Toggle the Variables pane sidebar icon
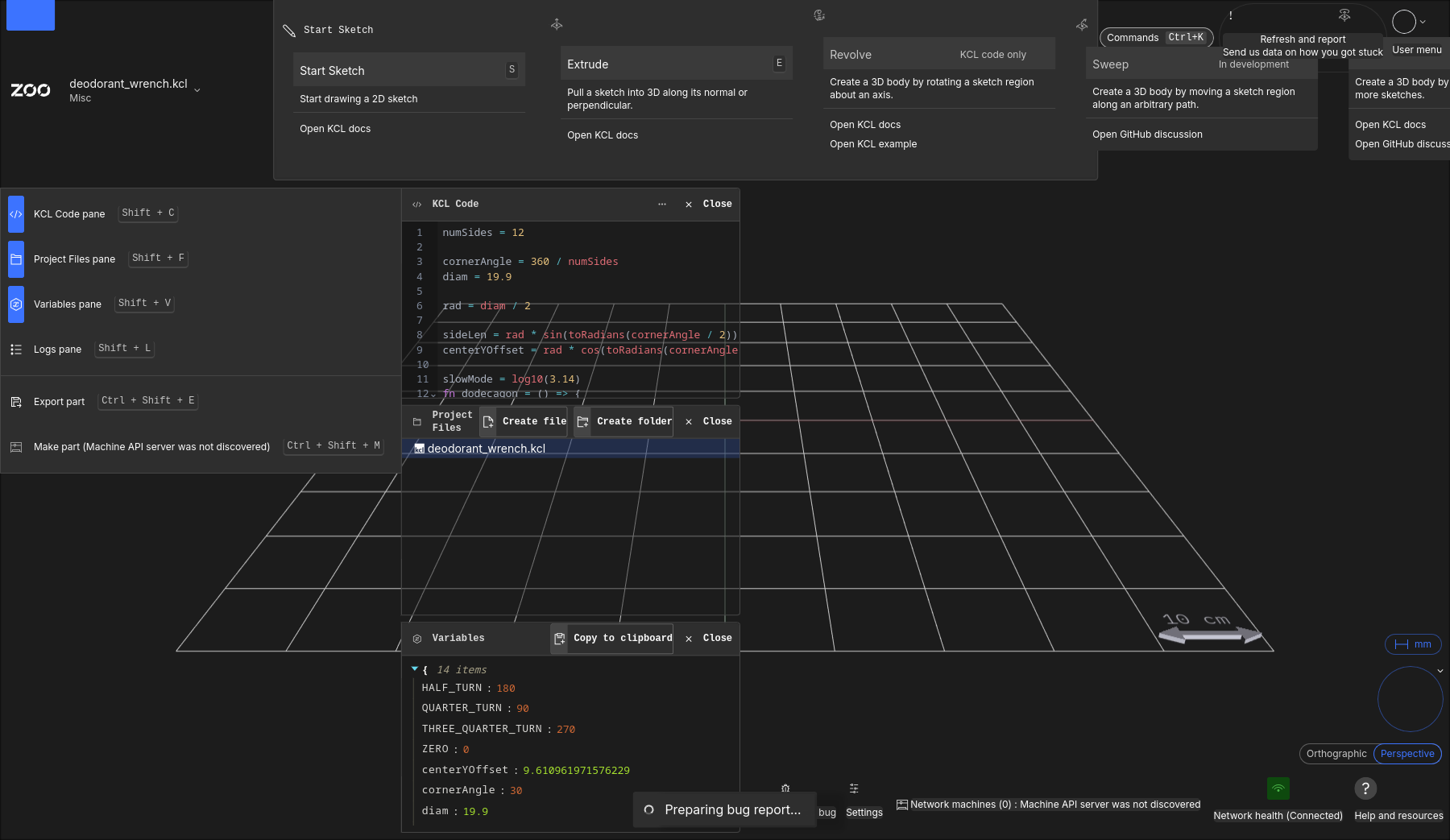 point(16,304)
